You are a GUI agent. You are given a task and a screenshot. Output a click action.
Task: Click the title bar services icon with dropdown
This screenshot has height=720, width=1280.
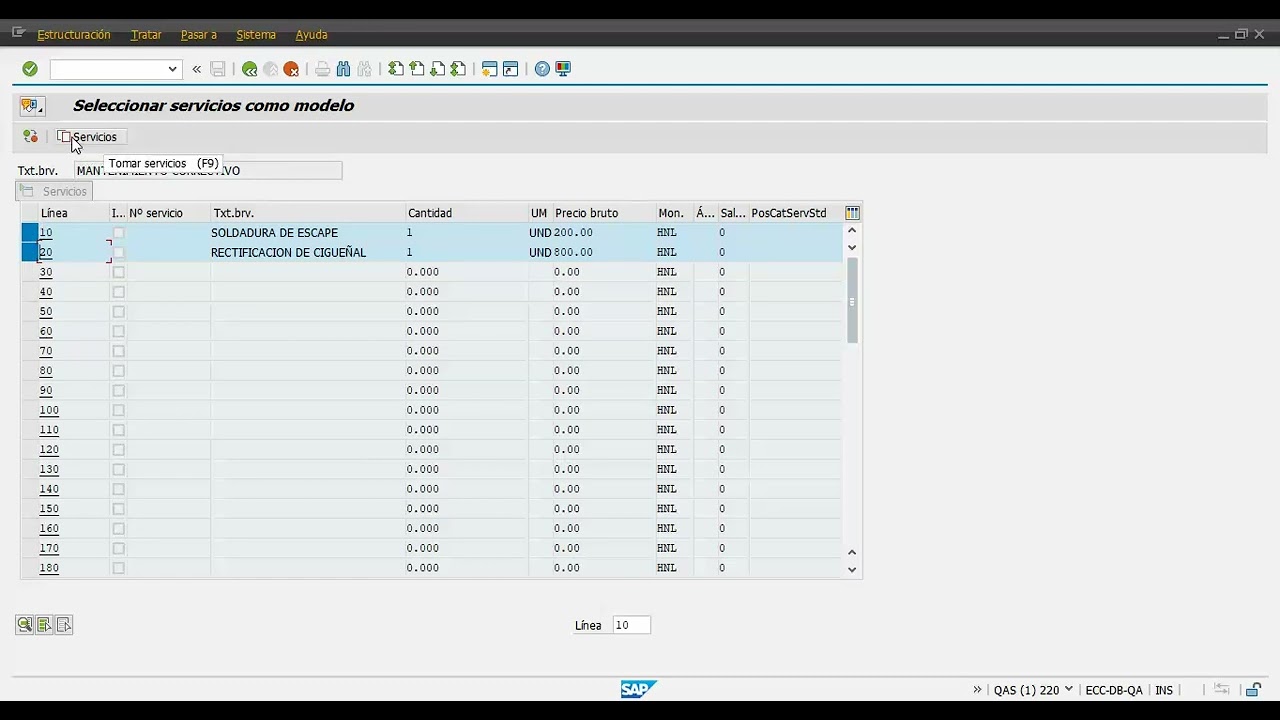pos(31,106)
